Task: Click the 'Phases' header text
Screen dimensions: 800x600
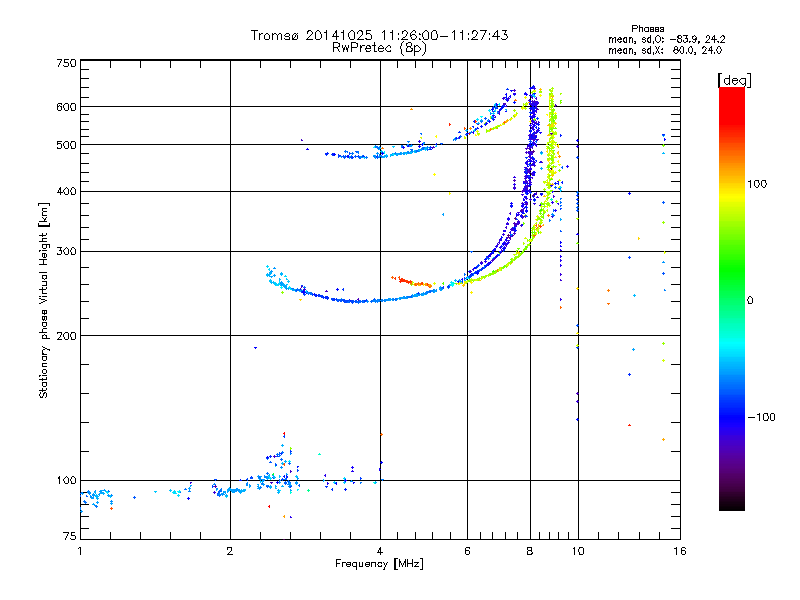Action: pyautogui.click(x=647, y=29)
